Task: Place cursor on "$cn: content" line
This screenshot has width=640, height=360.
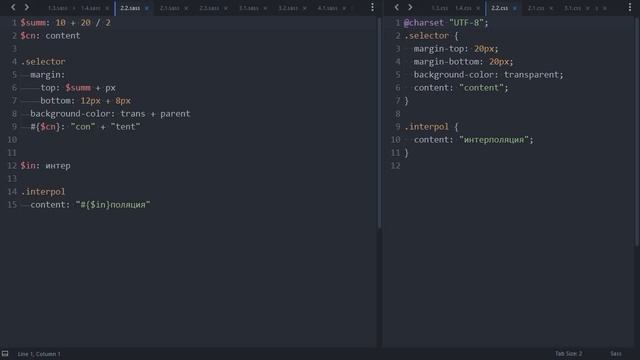Action: coord(50,36)
